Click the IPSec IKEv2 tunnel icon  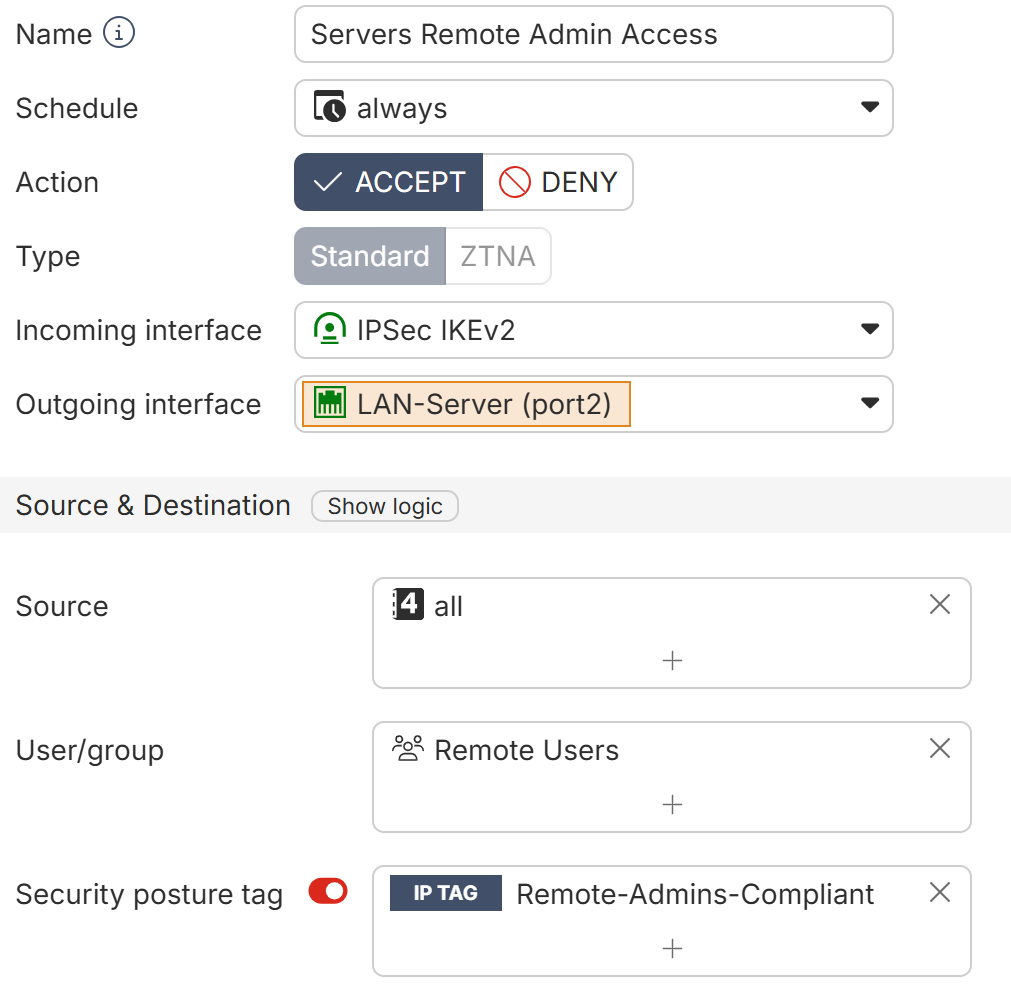(329, 328)
